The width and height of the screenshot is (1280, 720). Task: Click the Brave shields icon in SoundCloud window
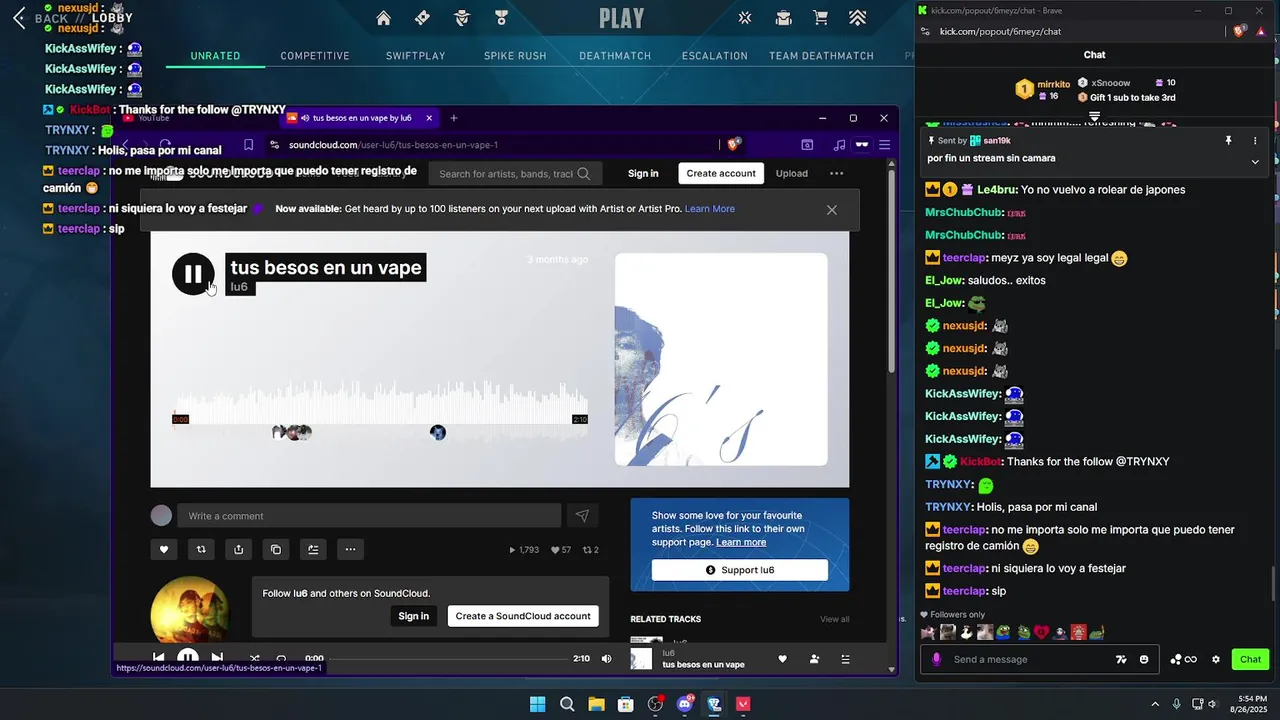click(733, 145)
